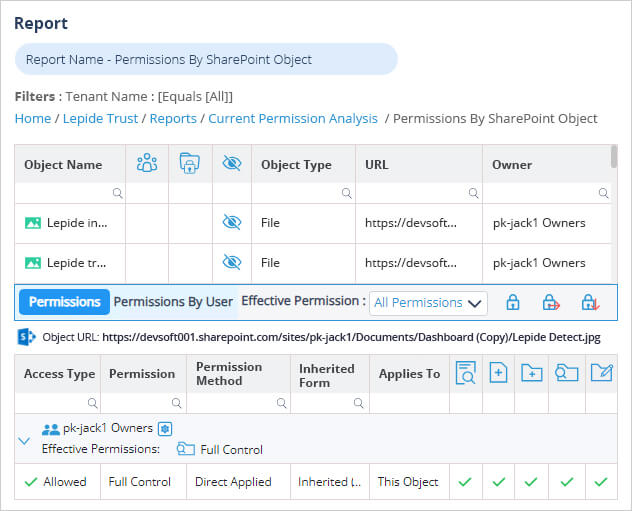
Task: Click the members group icon column header
Action: pos(147,163)
